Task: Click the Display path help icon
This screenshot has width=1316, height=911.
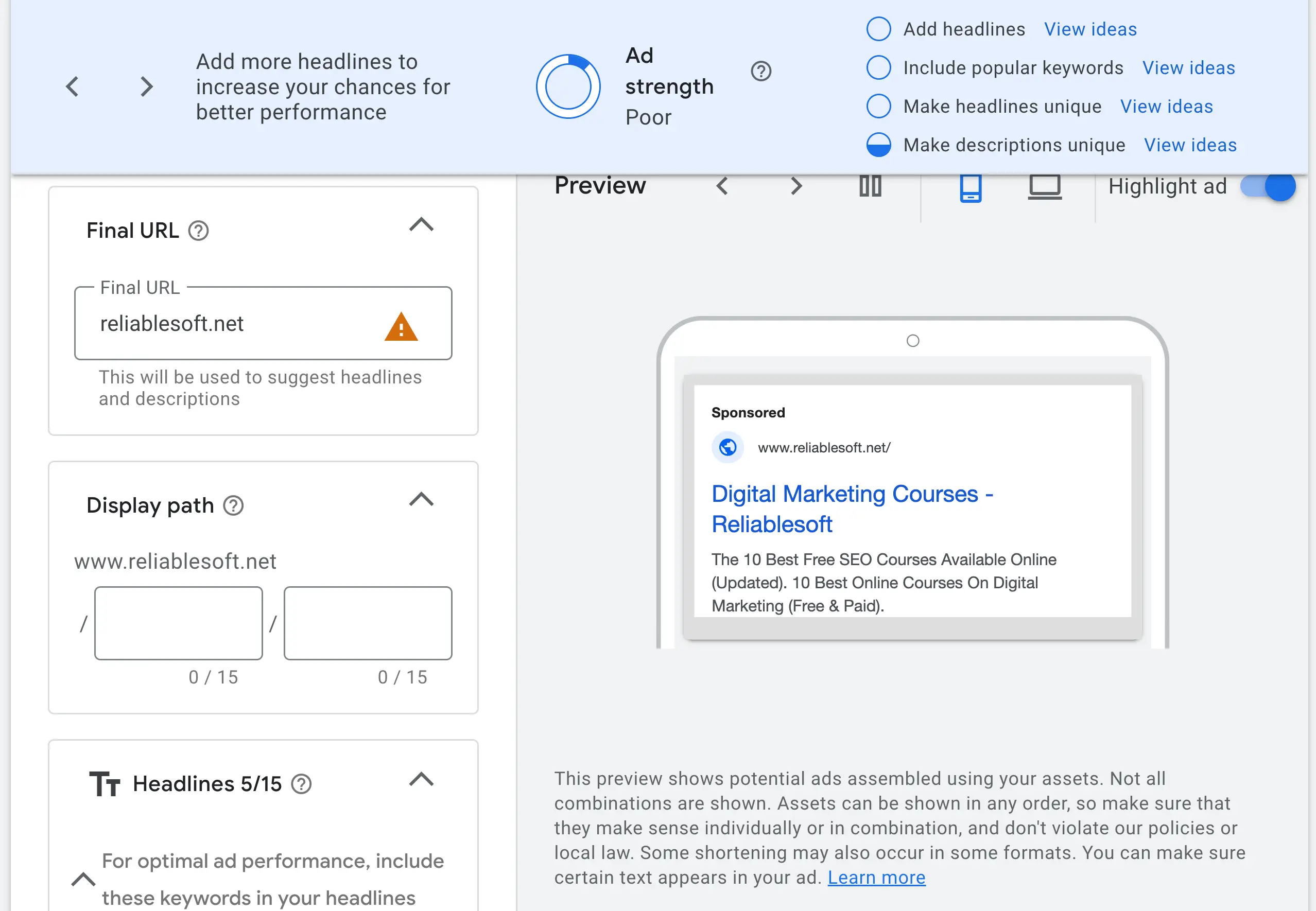Action: click(x=233, y=506)
